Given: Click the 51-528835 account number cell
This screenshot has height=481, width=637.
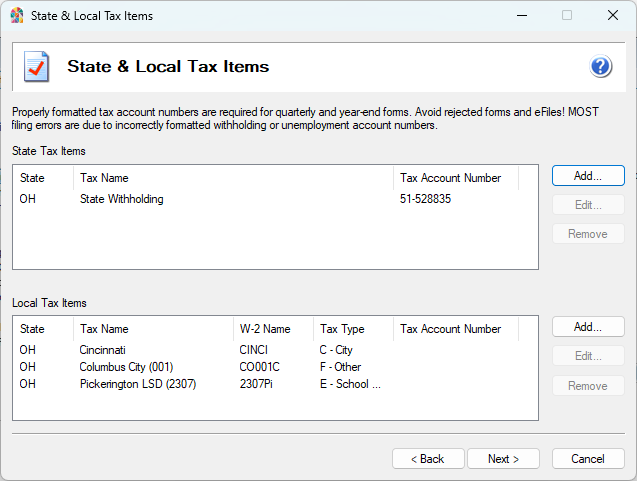Looking at the screenshot, I should pos(425,199).
